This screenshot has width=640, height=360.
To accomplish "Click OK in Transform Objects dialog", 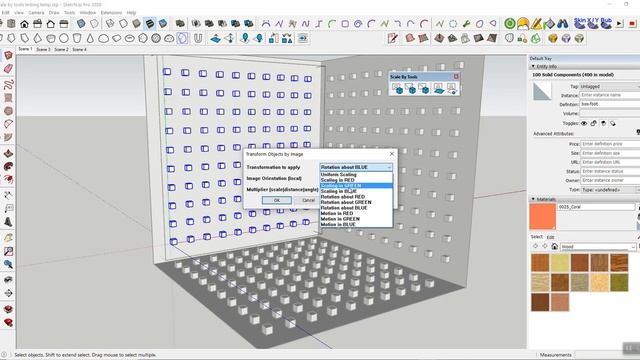I will pos(277,200).
